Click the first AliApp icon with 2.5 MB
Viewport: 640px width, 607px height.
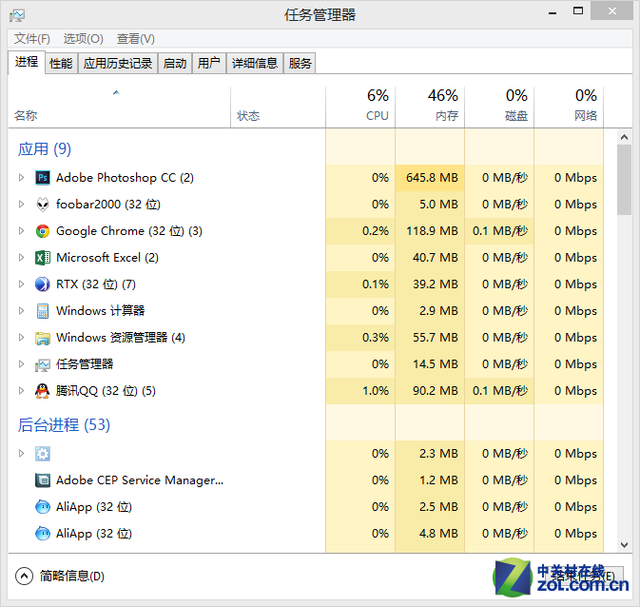point(42,507)
